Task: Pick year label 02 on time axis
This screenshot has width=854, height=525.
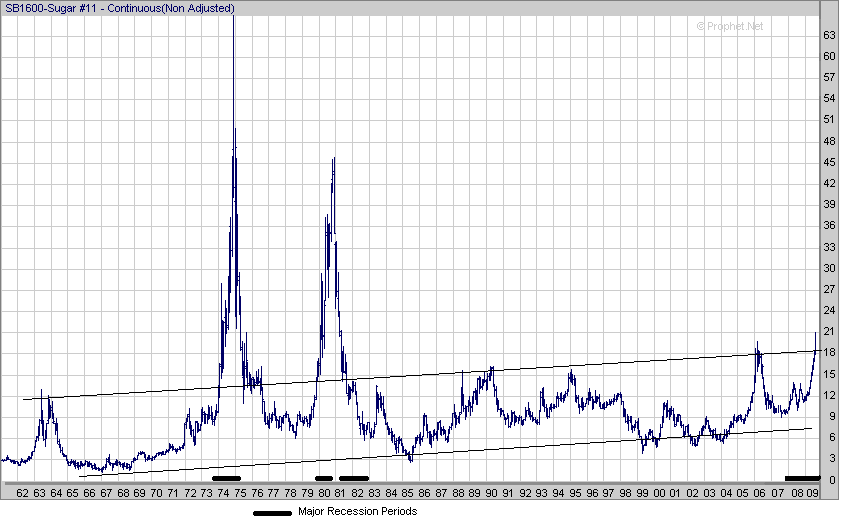Action: click(x=692, y=493)
